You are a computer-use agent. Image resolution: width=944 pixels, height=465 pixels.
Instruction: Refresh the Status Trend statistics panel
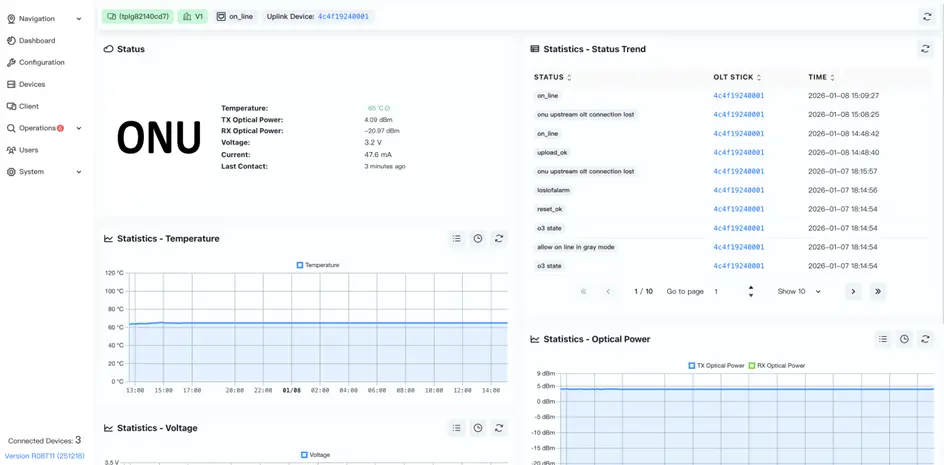pos(925,49)
